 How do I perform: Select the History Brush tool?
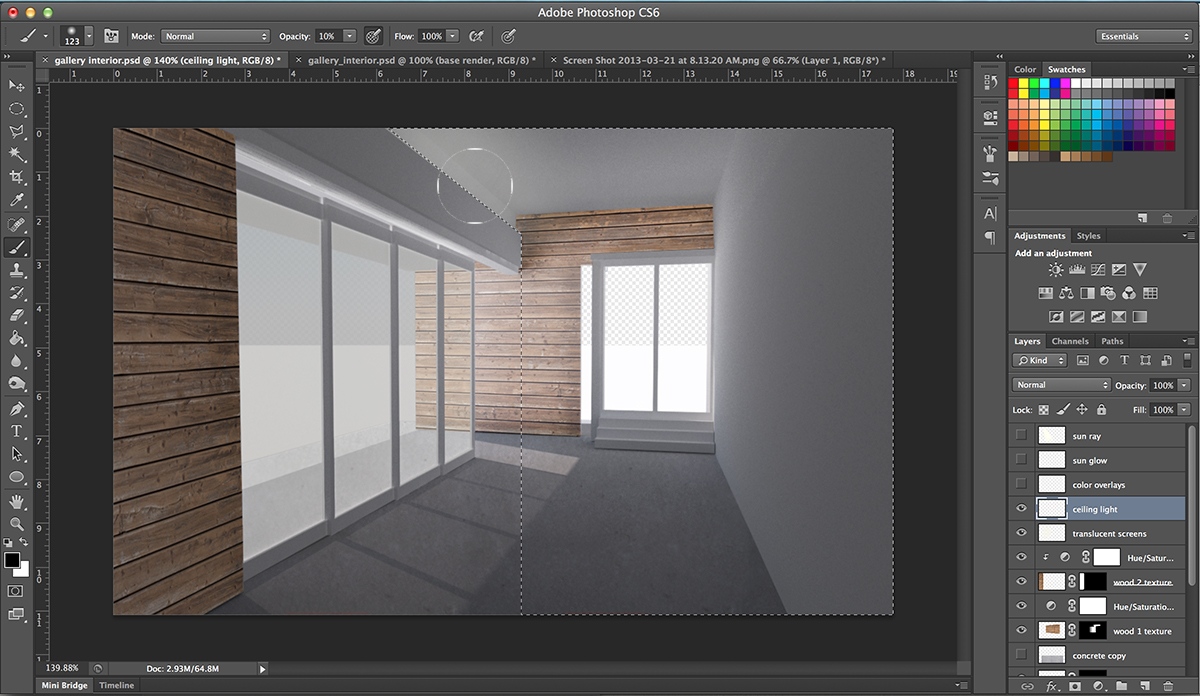click(17, 293)
